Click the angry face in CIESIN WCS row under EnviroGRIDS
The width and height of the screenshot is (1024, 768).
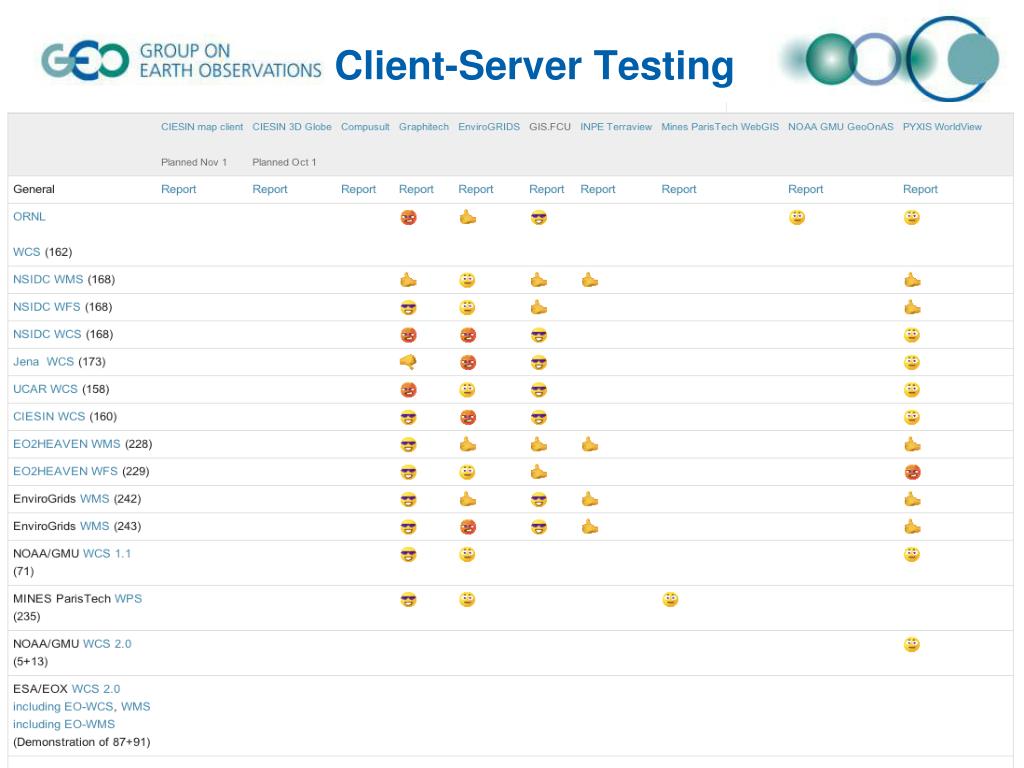468,417
